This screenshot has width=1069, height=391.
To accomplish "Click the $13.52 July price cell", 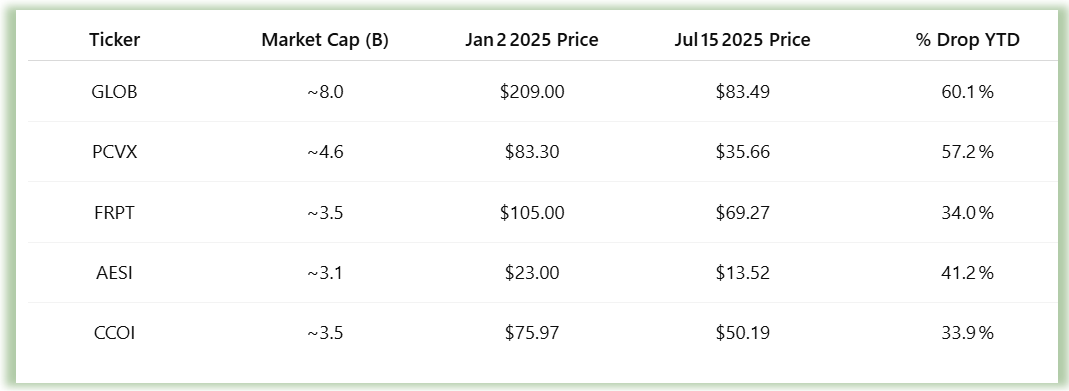I will (742, 273).
